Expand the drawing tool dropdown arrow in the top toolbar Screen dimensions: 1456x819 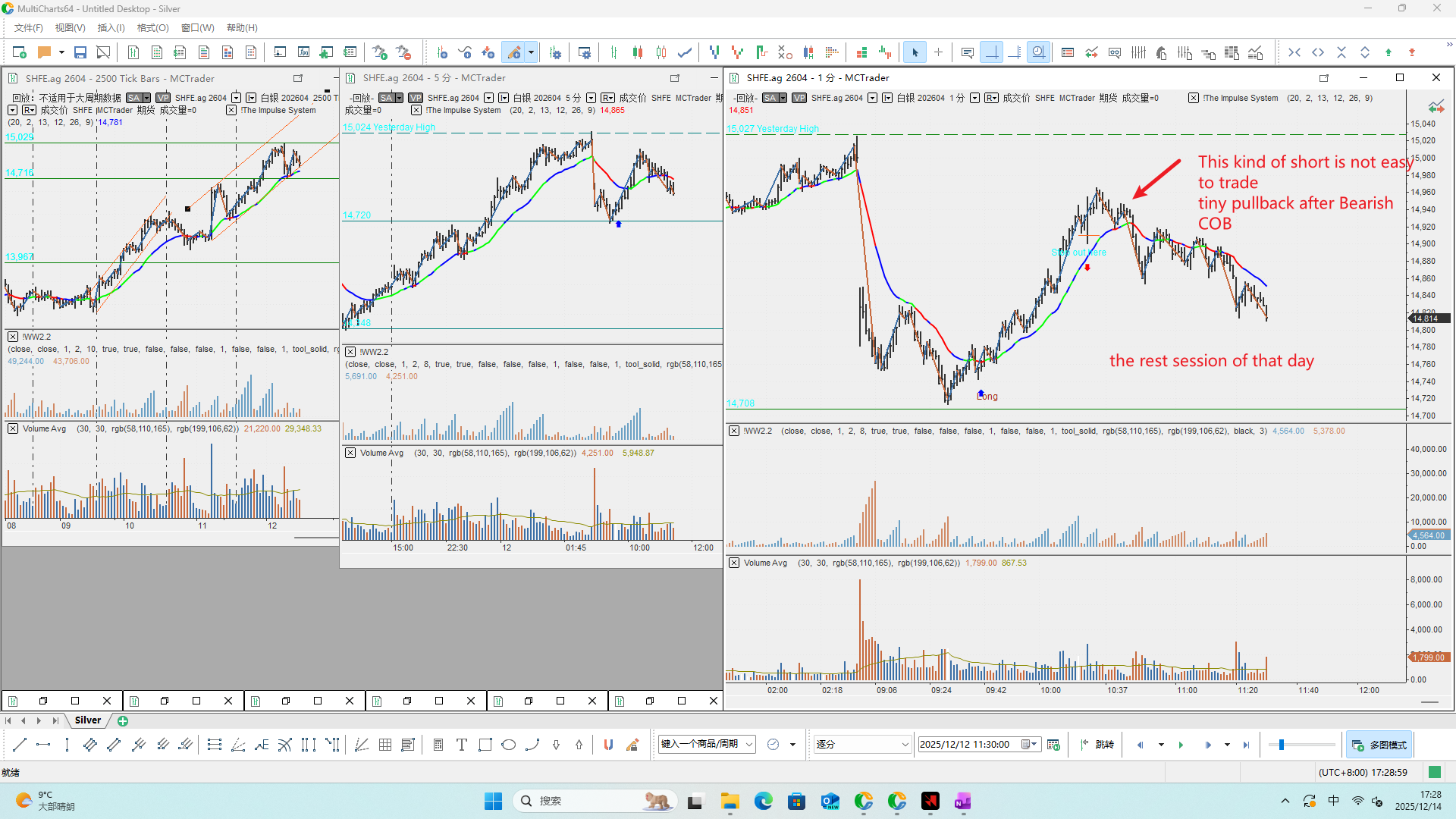pos(531,52)
